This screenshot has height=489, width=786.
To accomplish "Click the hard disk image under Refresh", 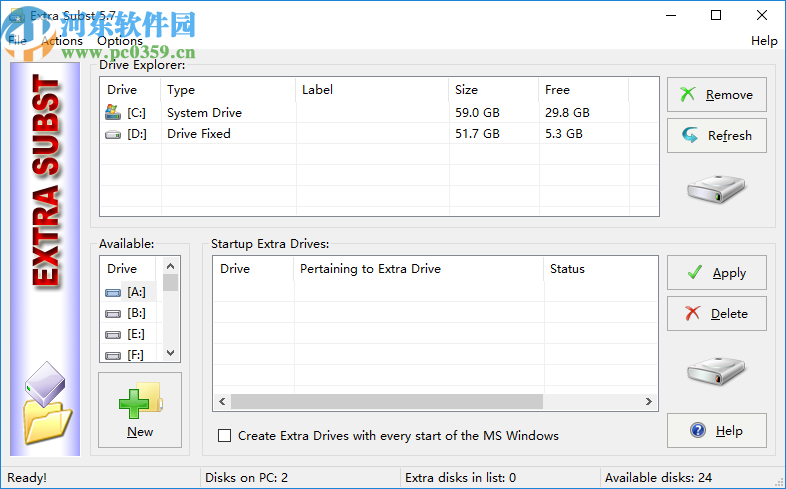I will point(716,188).
